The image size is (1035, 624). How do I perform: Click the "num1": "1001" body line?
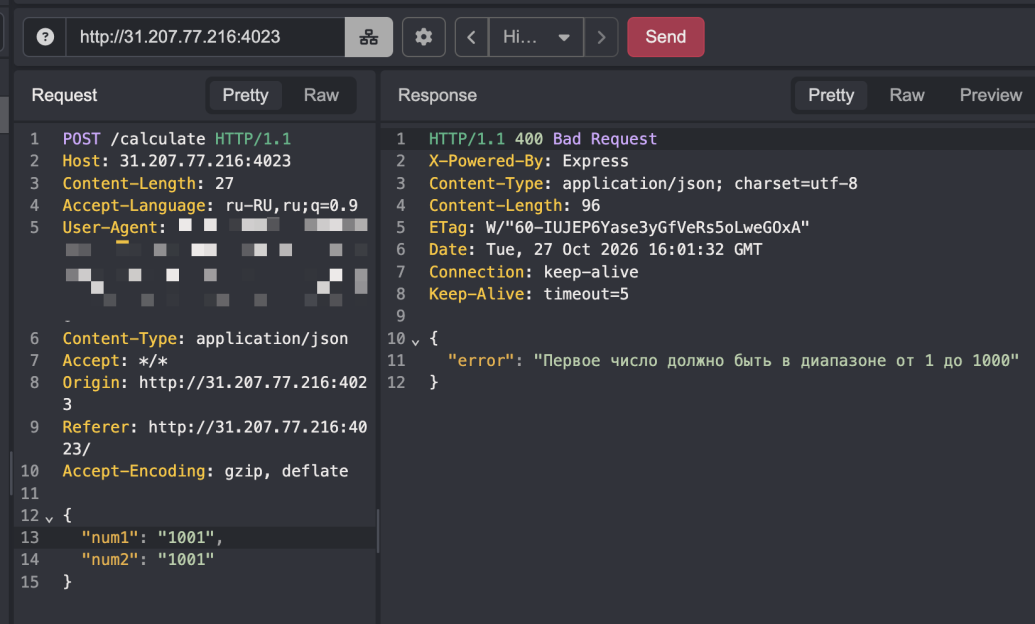click(x=152, y=537)
